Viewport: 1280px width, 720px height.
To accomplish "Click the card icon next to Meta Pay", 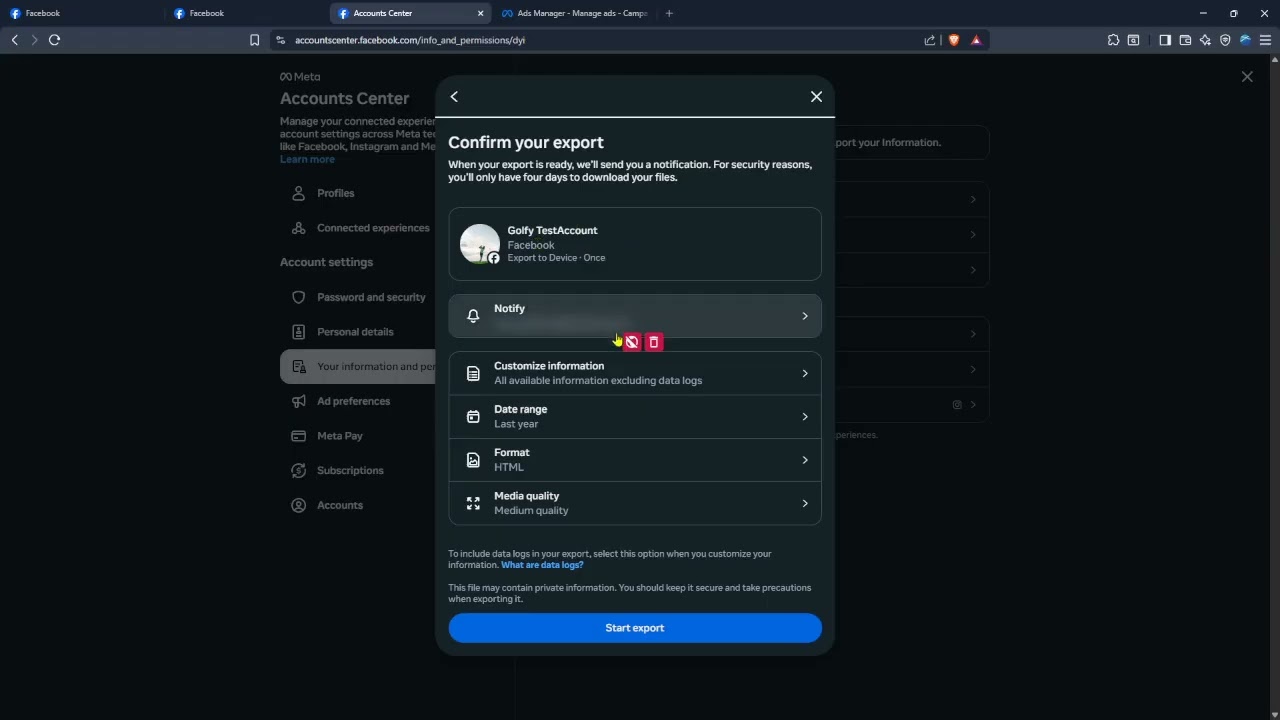I will (x=298, y=436).
